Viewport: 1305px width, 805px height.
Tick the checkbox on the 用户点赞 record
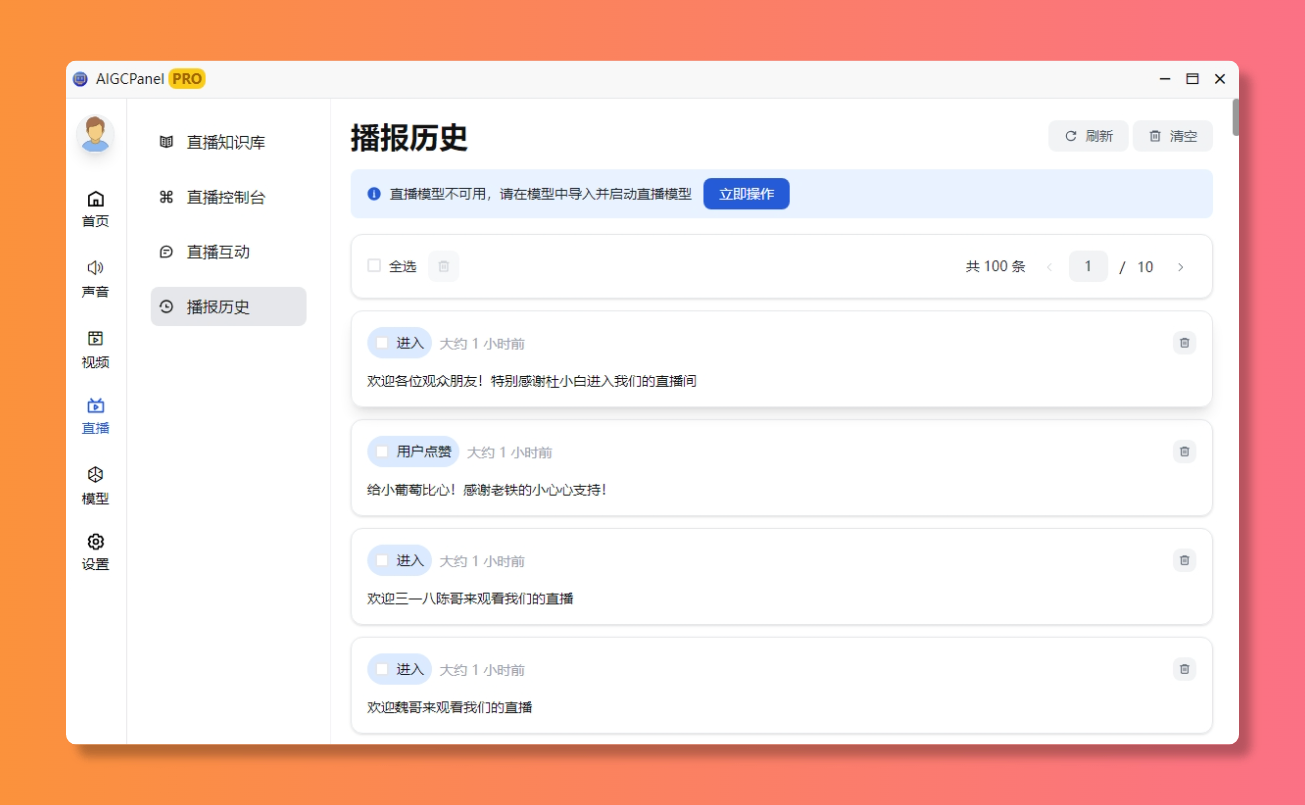tap(382, 452)
